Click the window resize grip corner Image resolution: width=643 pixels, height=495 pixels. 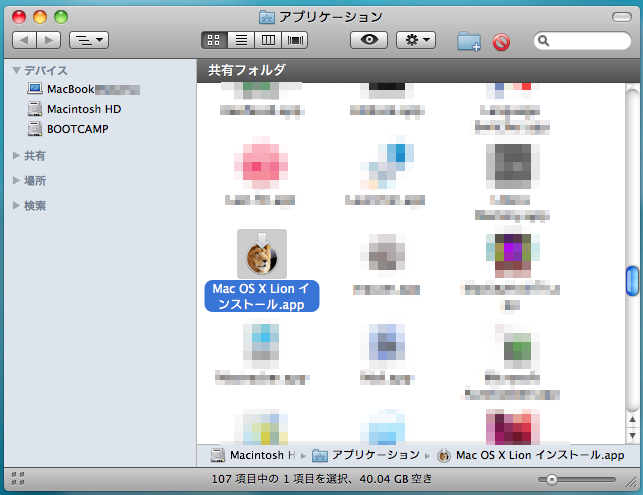(631, 483)
